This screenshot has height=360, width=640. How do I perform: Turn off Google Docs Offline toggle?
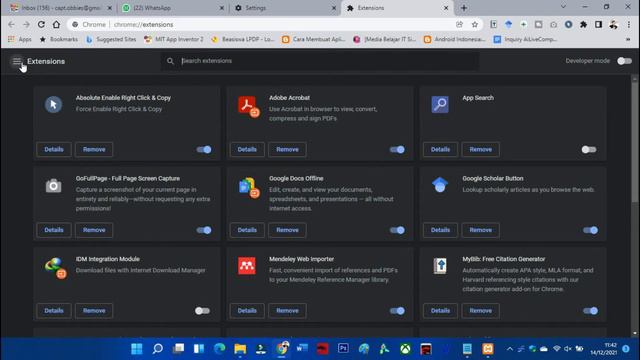397,230
